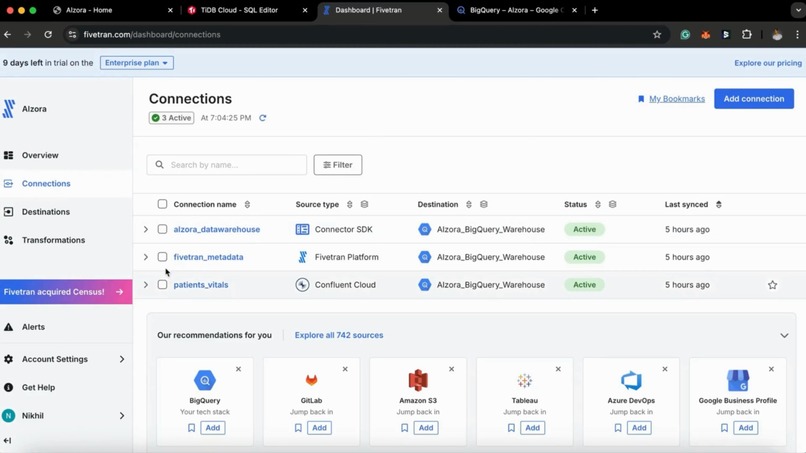Filter the Status column icon
This screenshot has height=453, width=806.
tap(612, 205)
